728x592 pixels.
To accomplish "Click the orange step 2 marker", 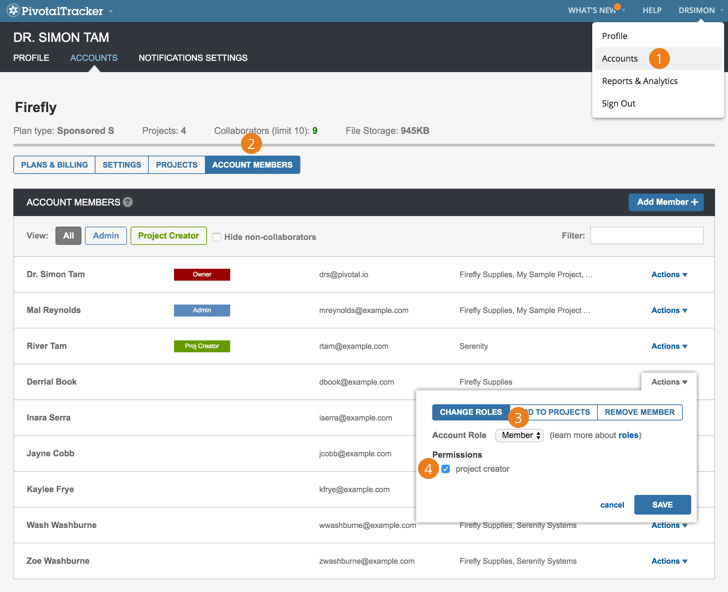I will [x=252, y=144].
